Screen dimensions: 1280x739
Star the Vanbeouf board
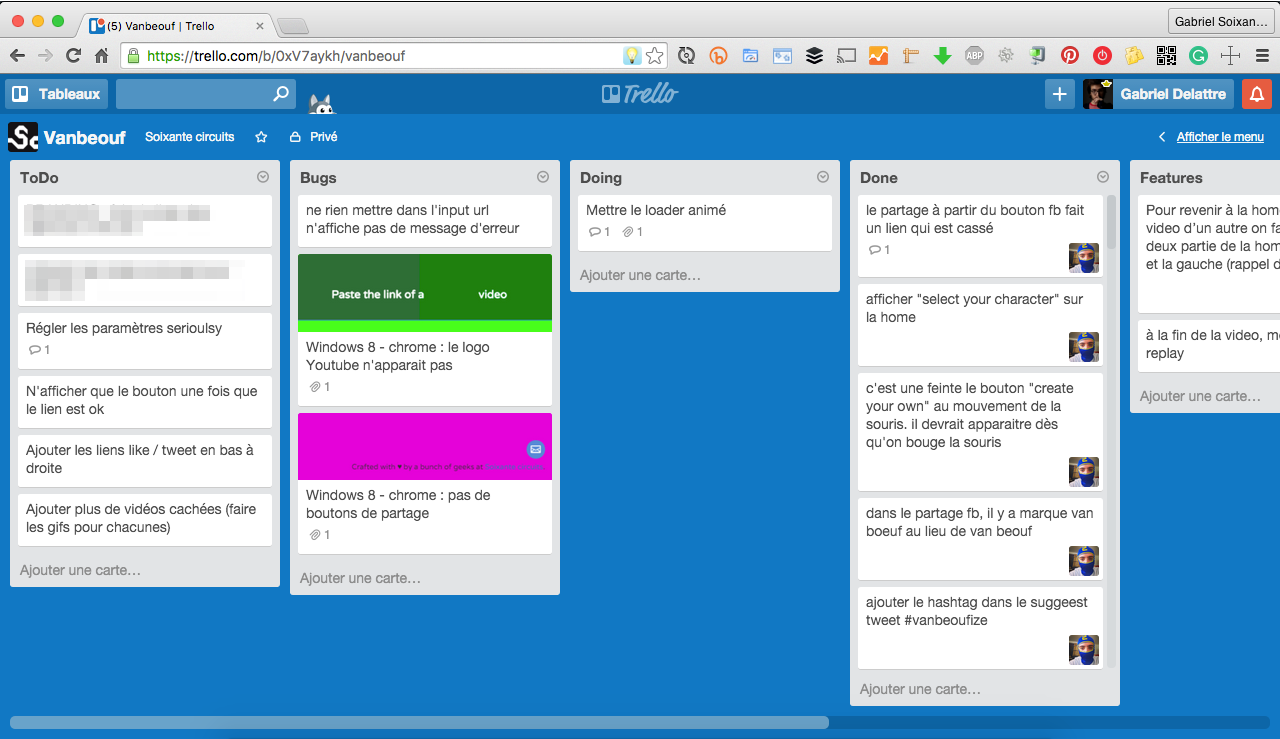pos(262,136)
